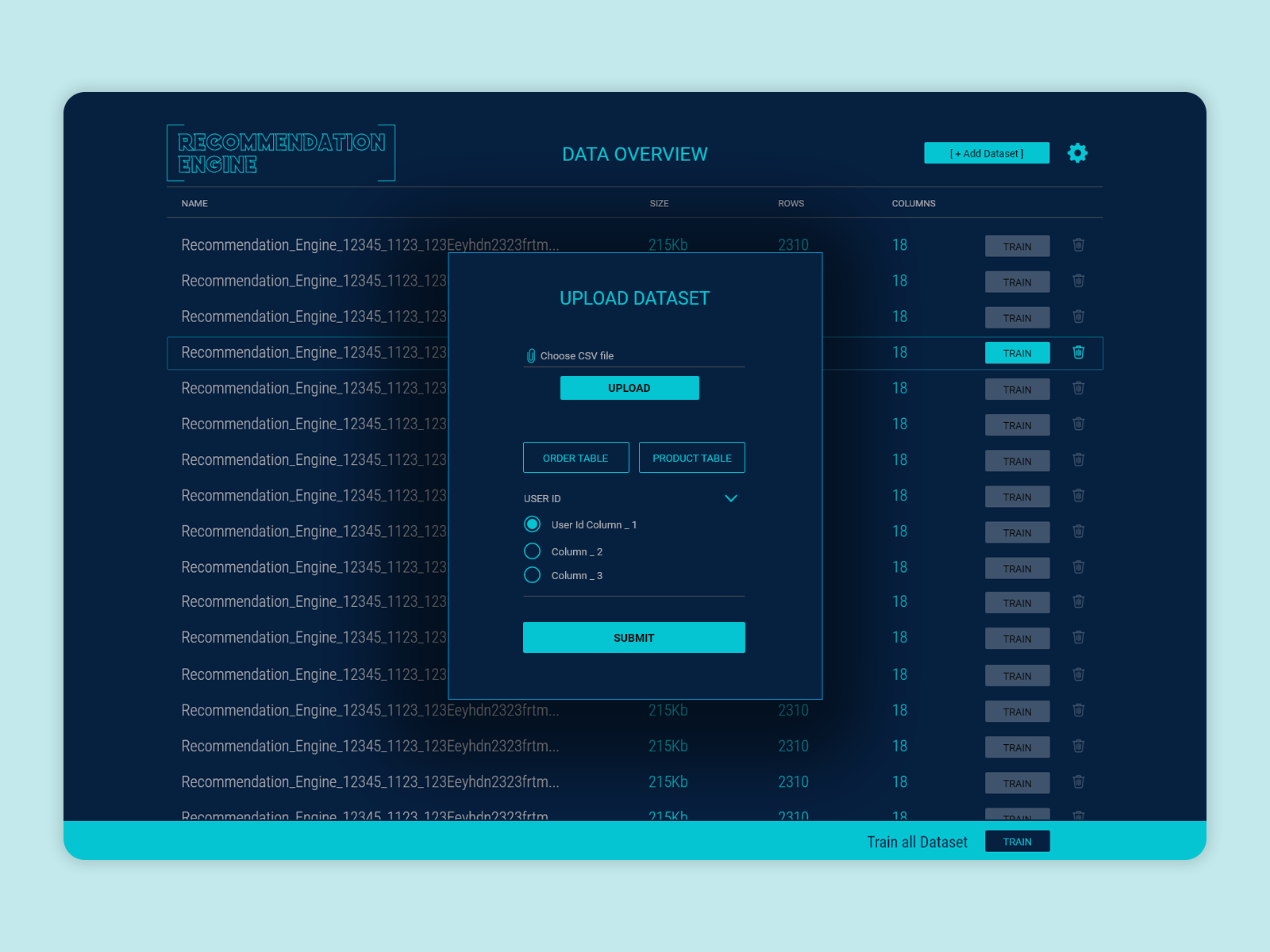Click trash icon in the topmost dataset row
Viewport: 1270px width, 952px height.
1079,245
